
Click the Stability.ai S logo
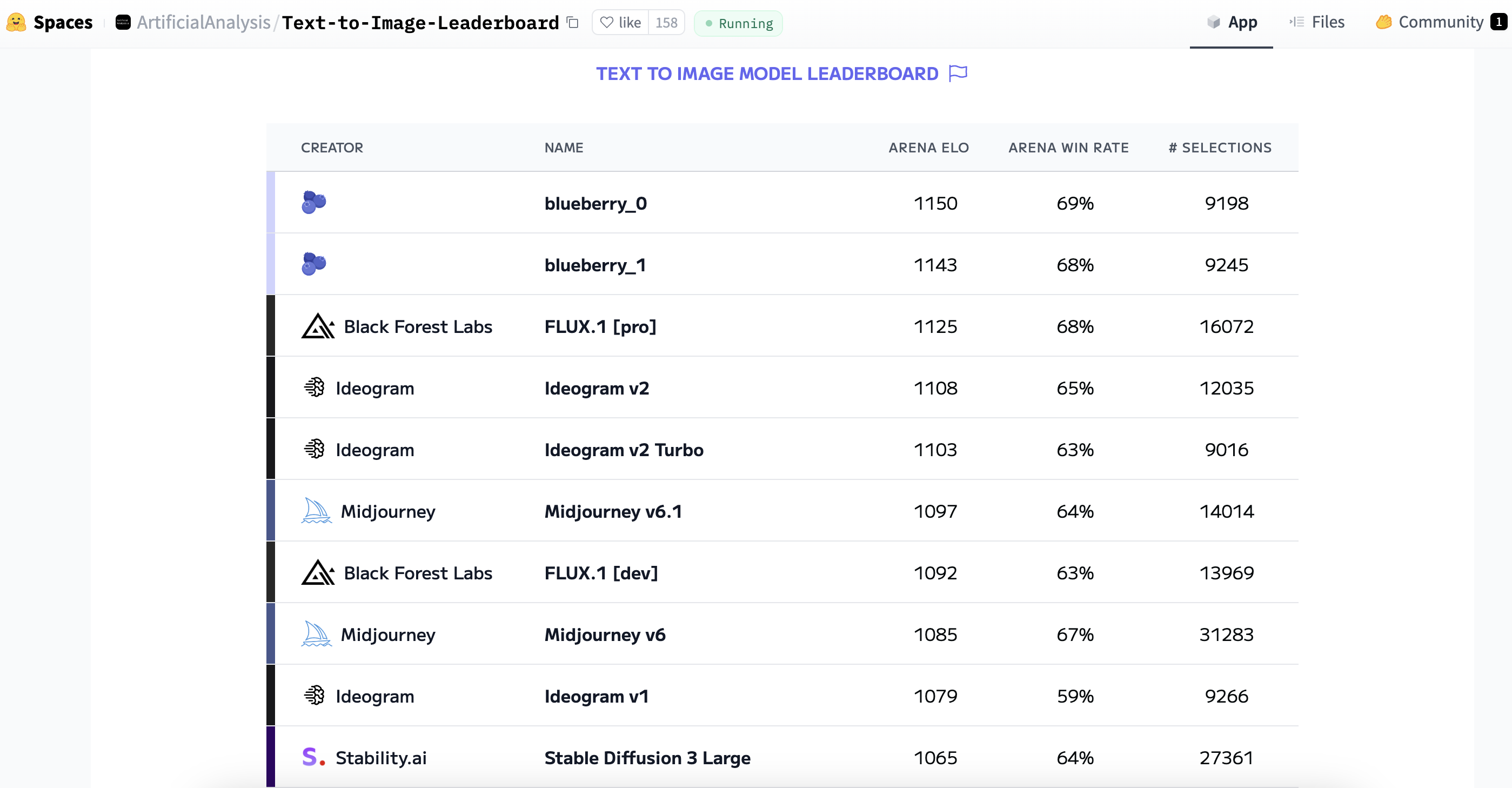[x=313, y=758]
